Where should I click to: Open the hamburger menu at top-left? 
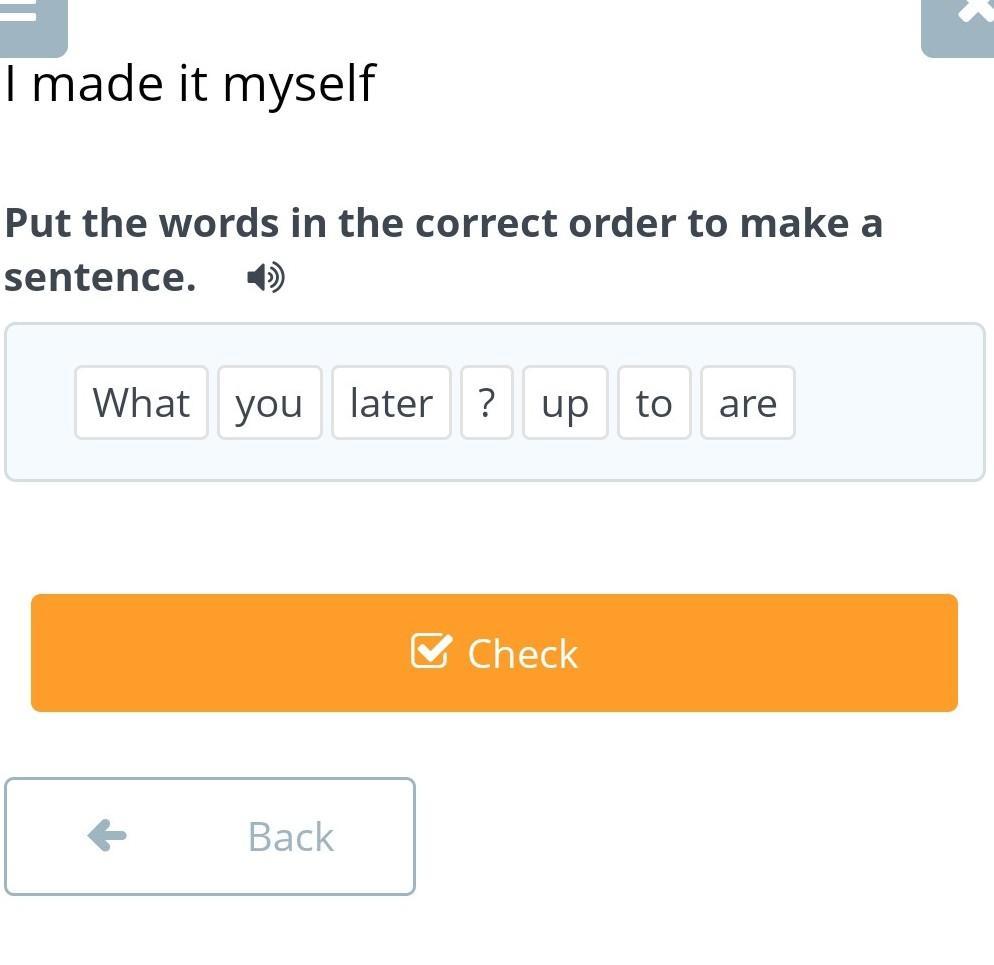point(28,22)
